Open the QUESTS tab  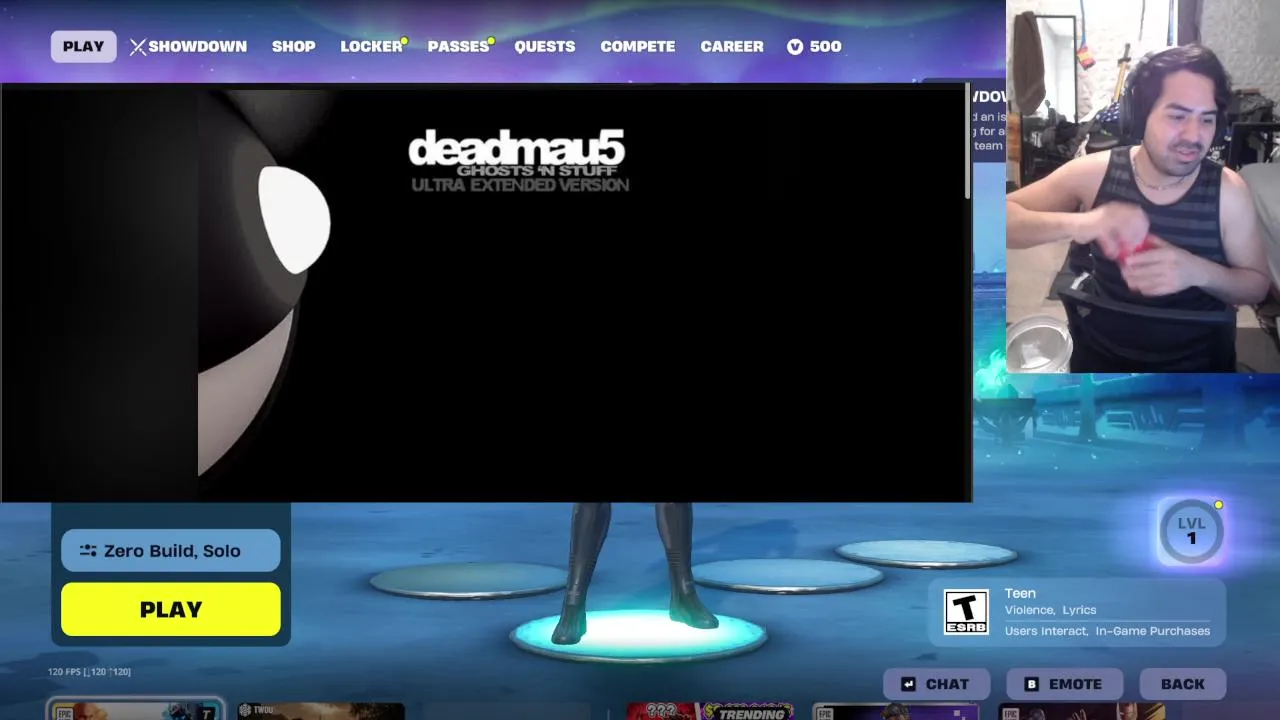pos(545,46)
